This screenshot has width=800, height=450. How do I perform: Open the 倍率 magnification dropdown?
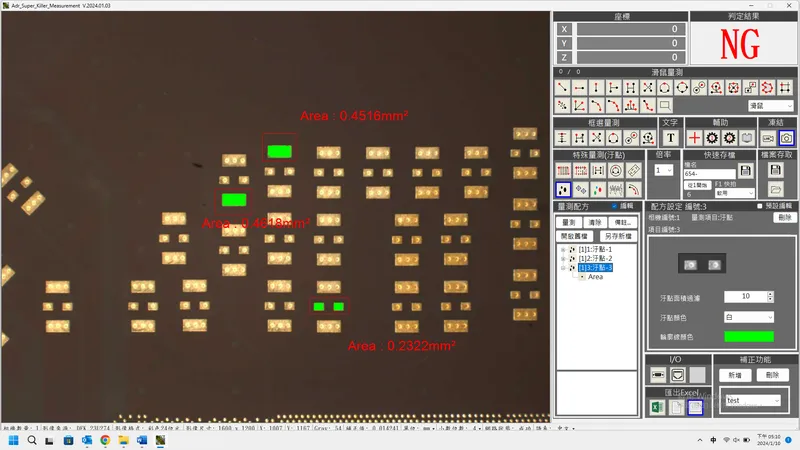coord(663,170)
